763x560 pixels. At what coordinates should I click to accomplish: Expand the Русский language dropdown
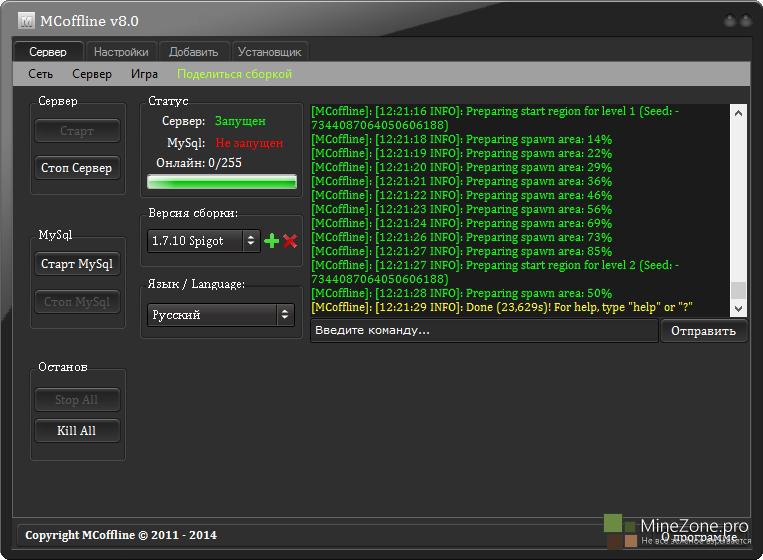pos(220,315)
